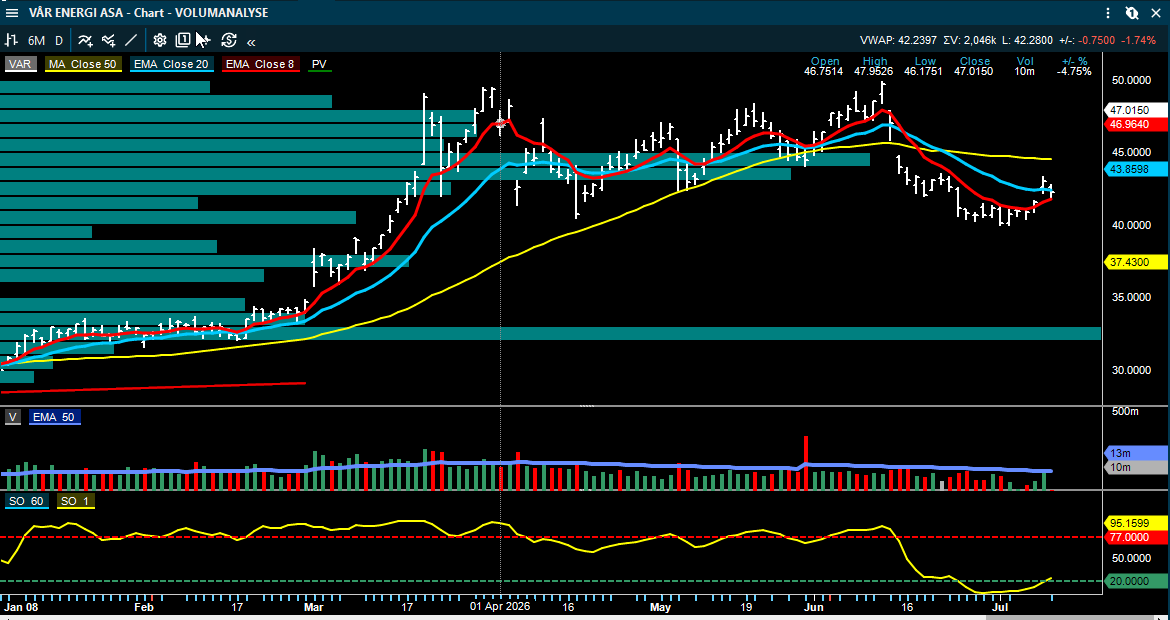Close the chart window with the X
The width and height of the screenshot is (1170, 620).
[x=1156, y=13]
